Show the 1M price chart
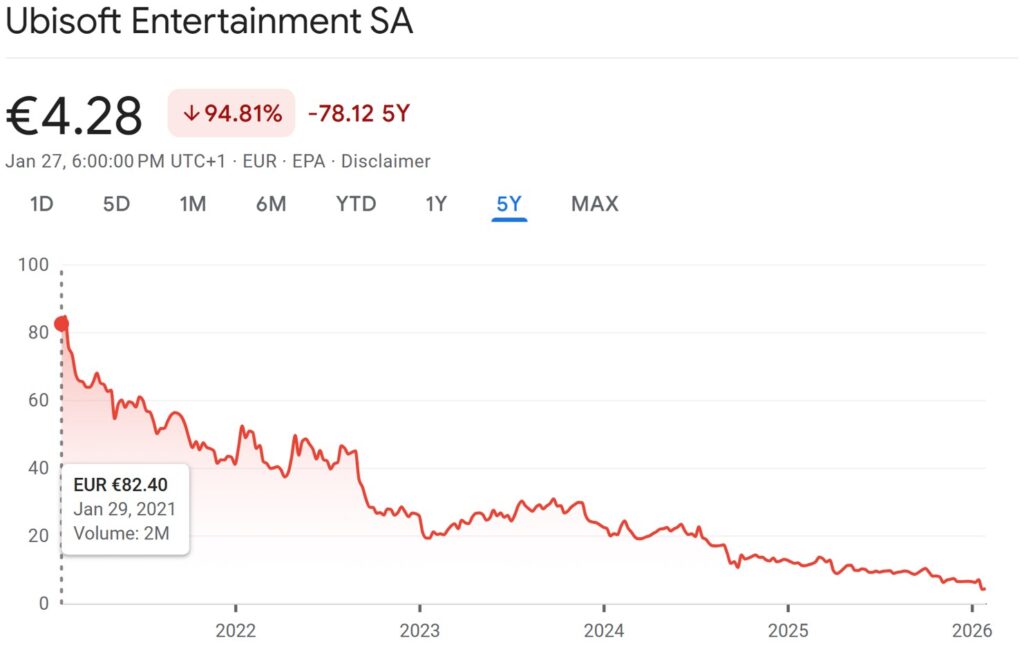1024x654 pixels. pos(193,204)
